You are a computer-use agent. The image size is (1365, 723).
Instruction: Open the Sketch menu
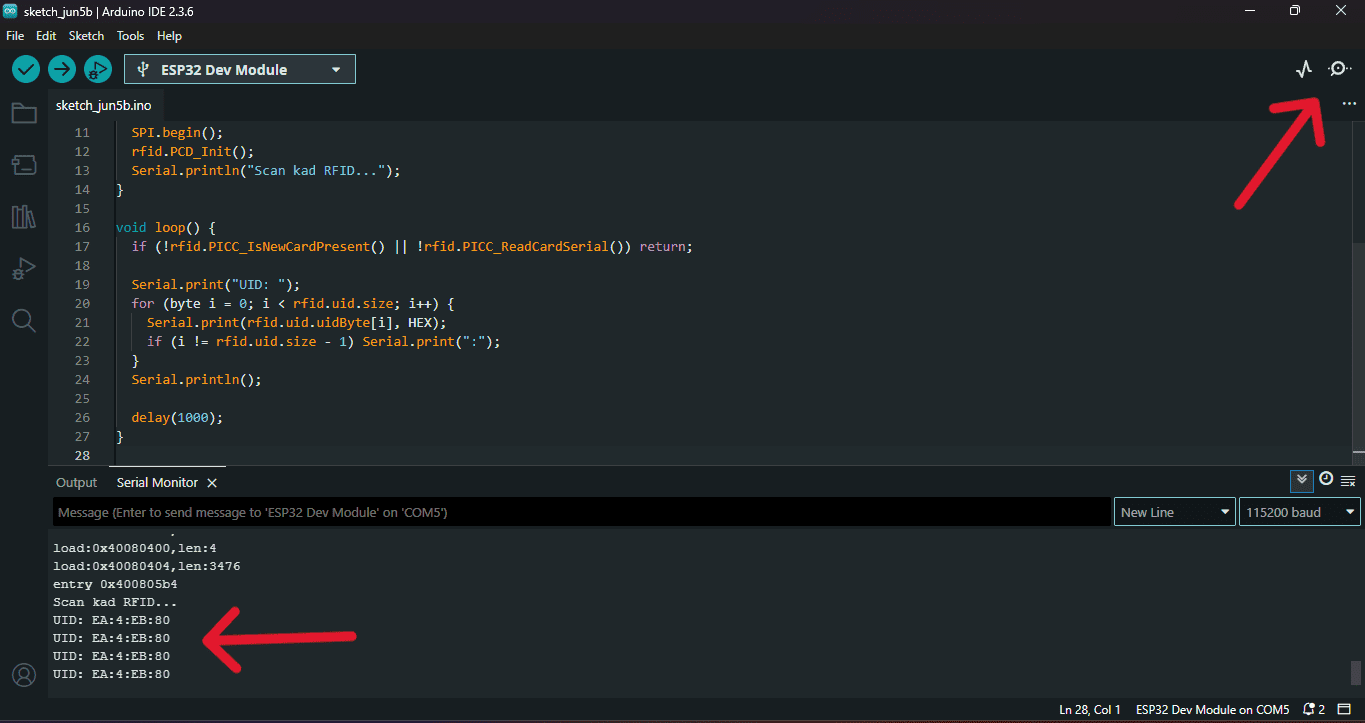click(x=86, y=35)
